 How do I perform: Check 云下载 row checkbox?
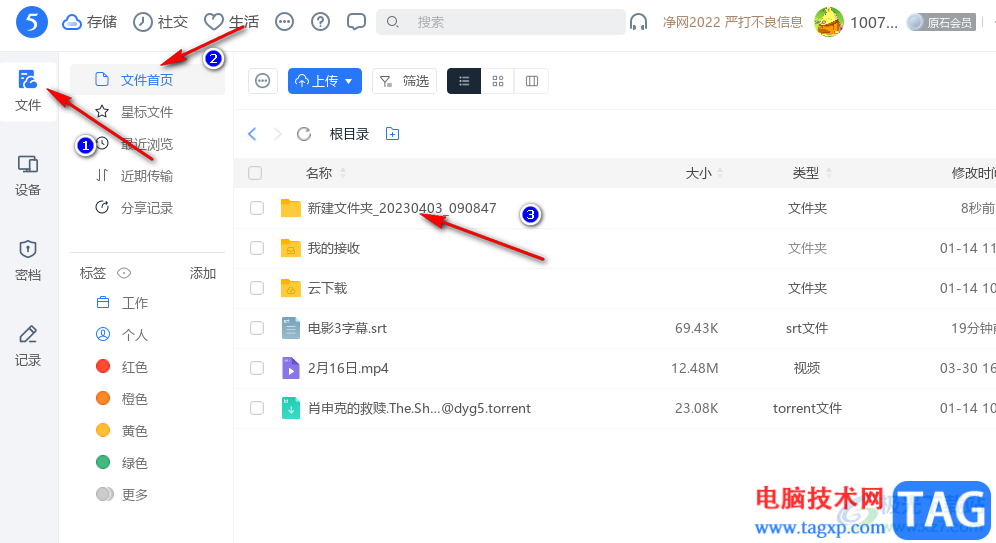coord(257,288)
